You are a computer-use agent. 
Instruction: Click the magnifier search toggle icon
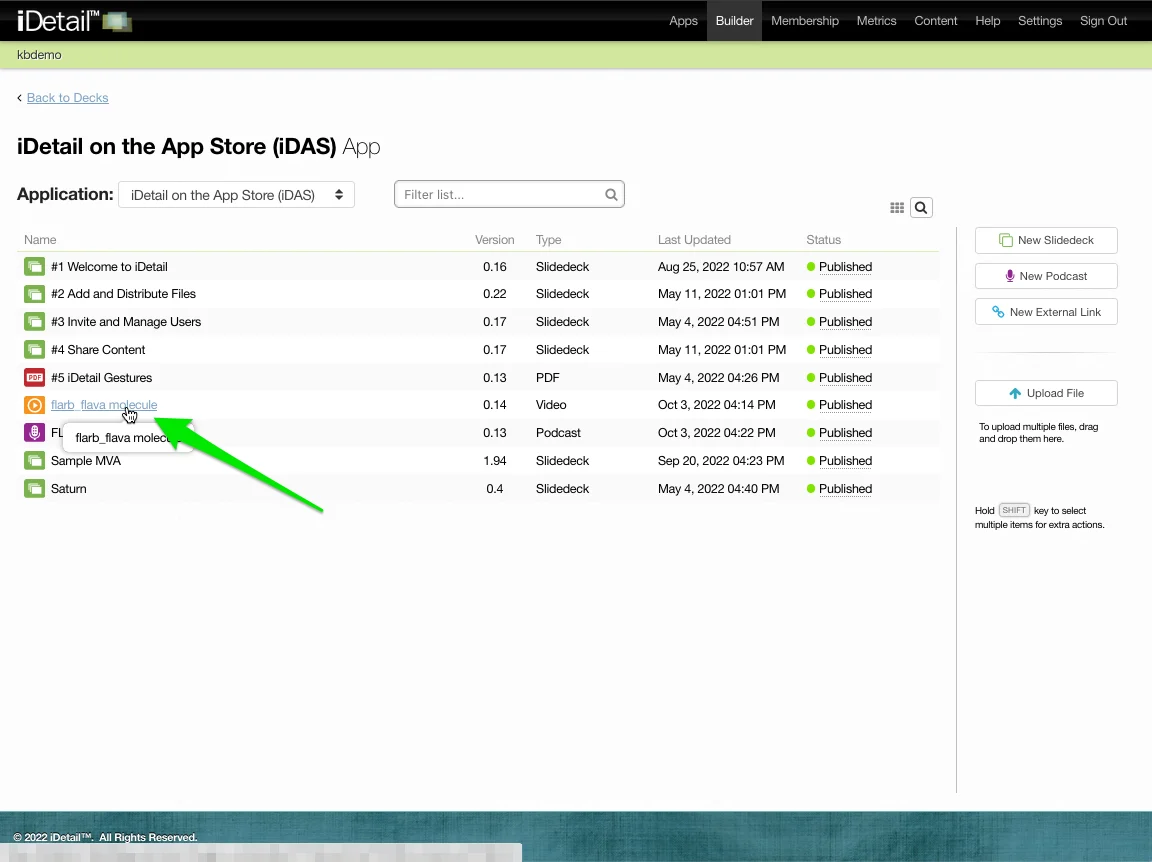click(x=921, y=208)
